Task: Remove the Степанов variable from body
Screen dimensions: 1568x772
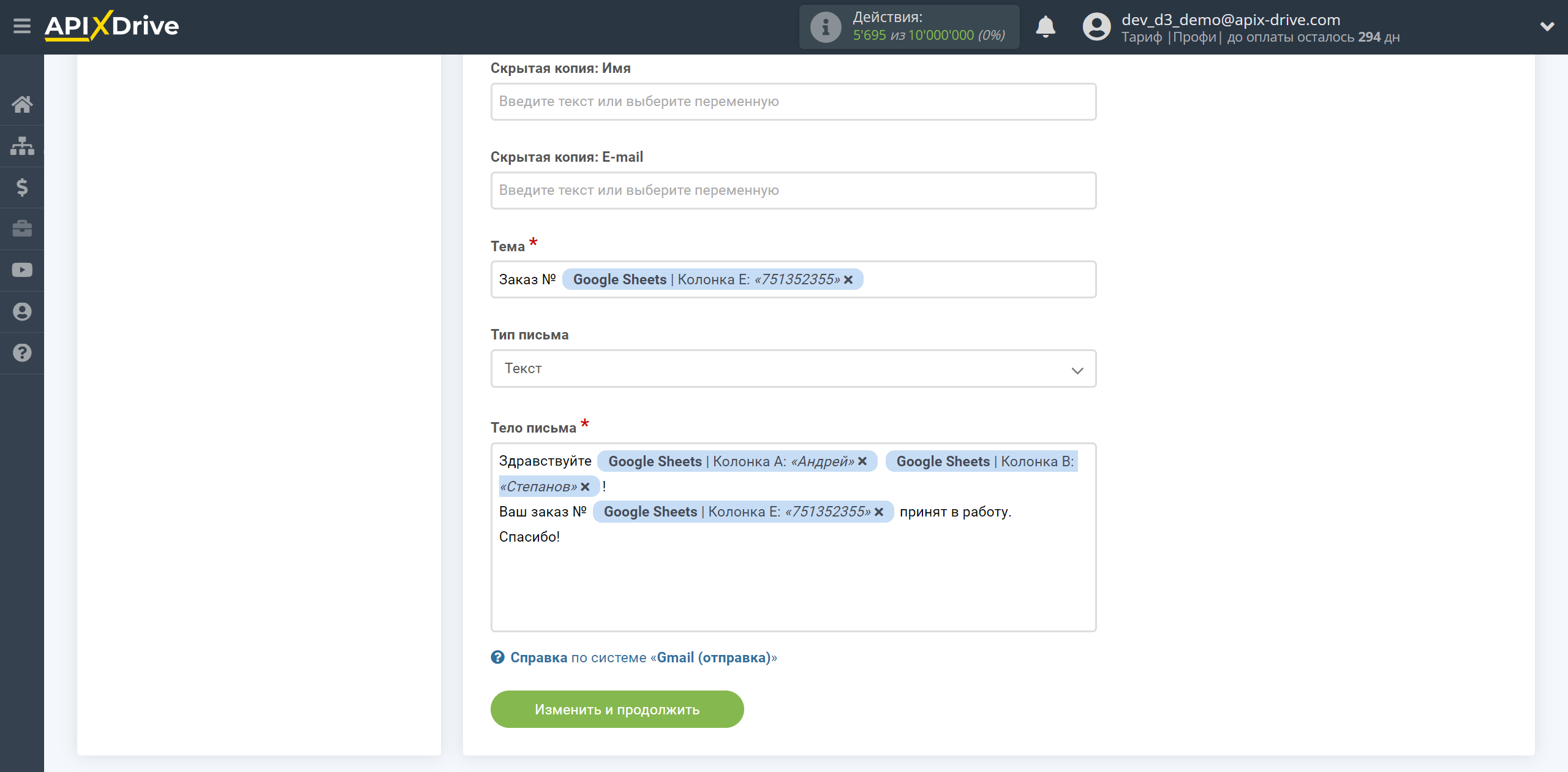Action: click(585, 486)
